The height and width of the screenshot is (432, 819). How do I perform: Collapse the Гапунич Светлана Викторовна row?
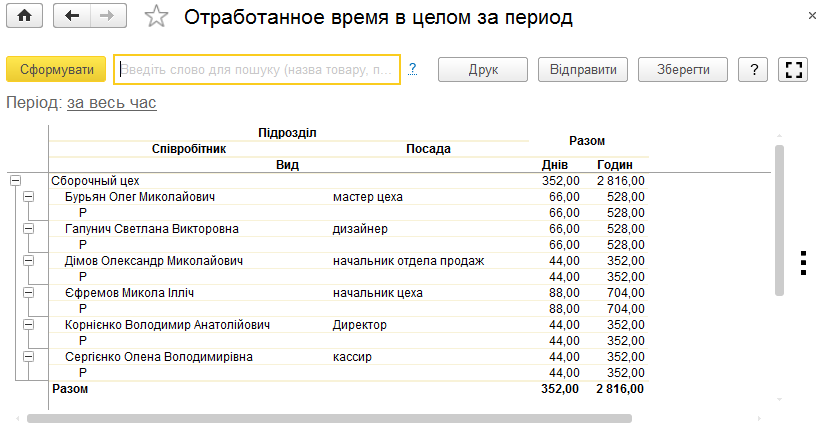[x=29, y=229]
